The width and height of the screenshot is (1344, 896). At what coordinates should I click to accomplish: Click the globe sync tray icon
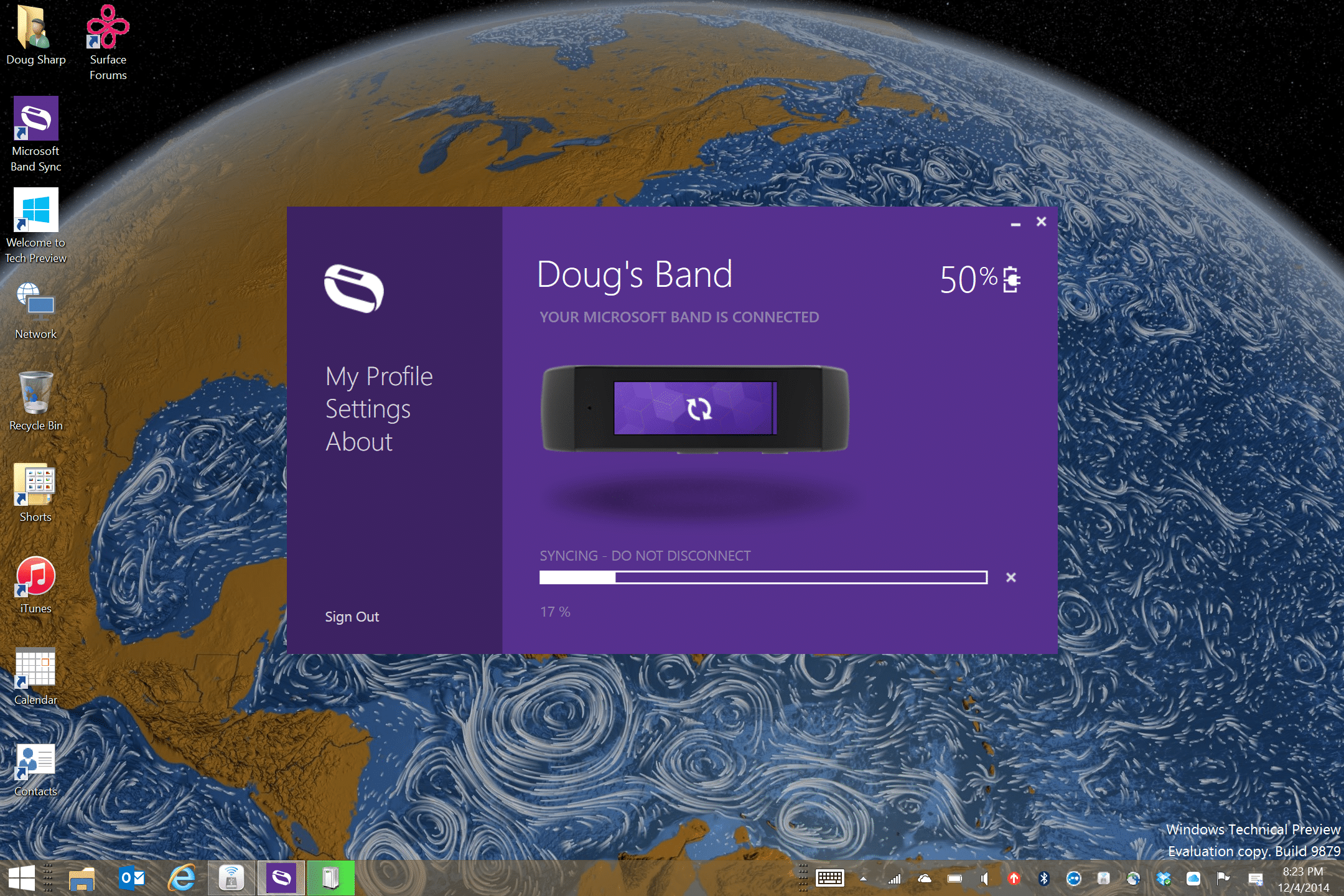pos(1134,879)
